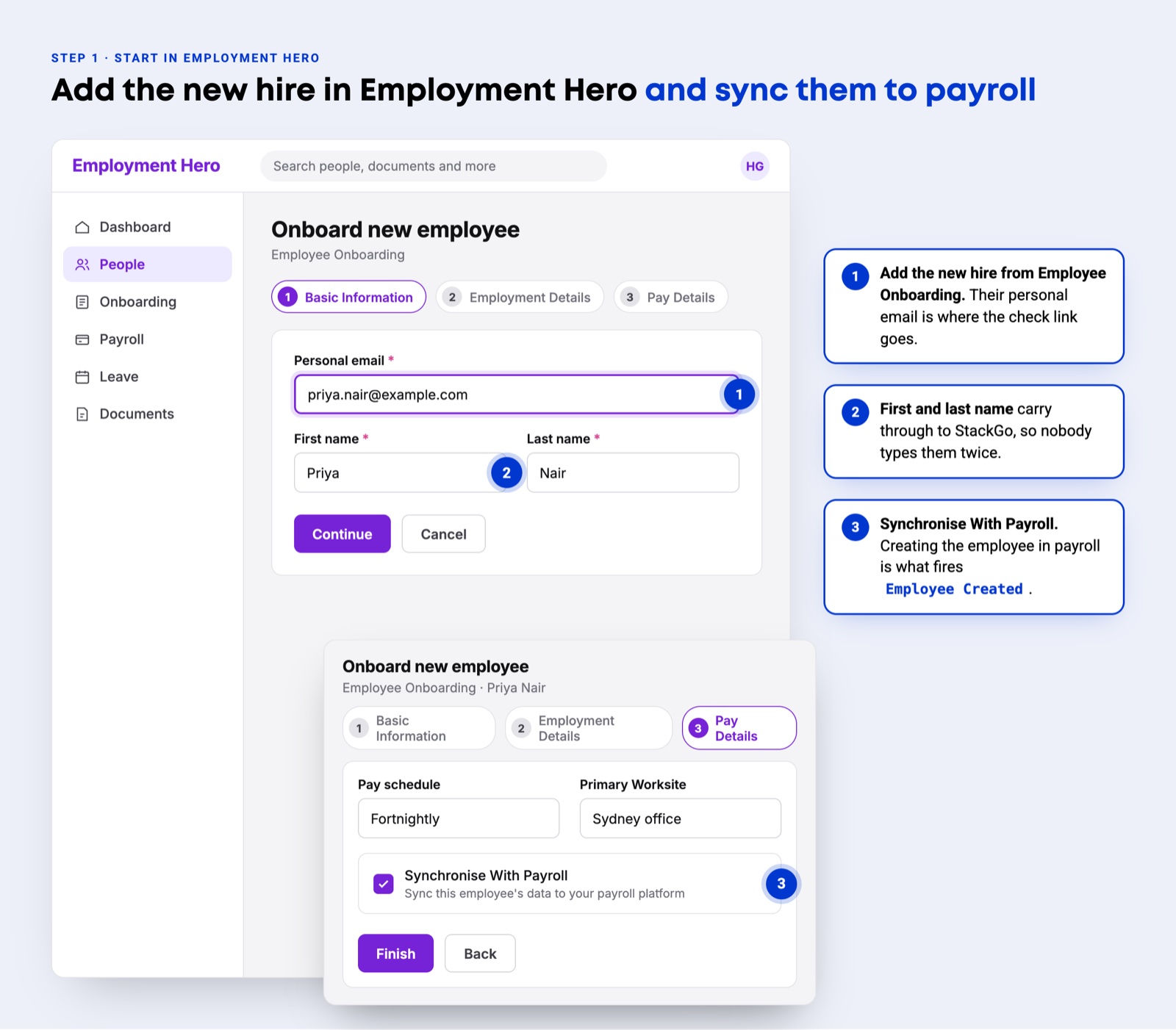
Task: Open Dashboard in the sidebar
Action: pyautogui.click(x=147, y=227)
